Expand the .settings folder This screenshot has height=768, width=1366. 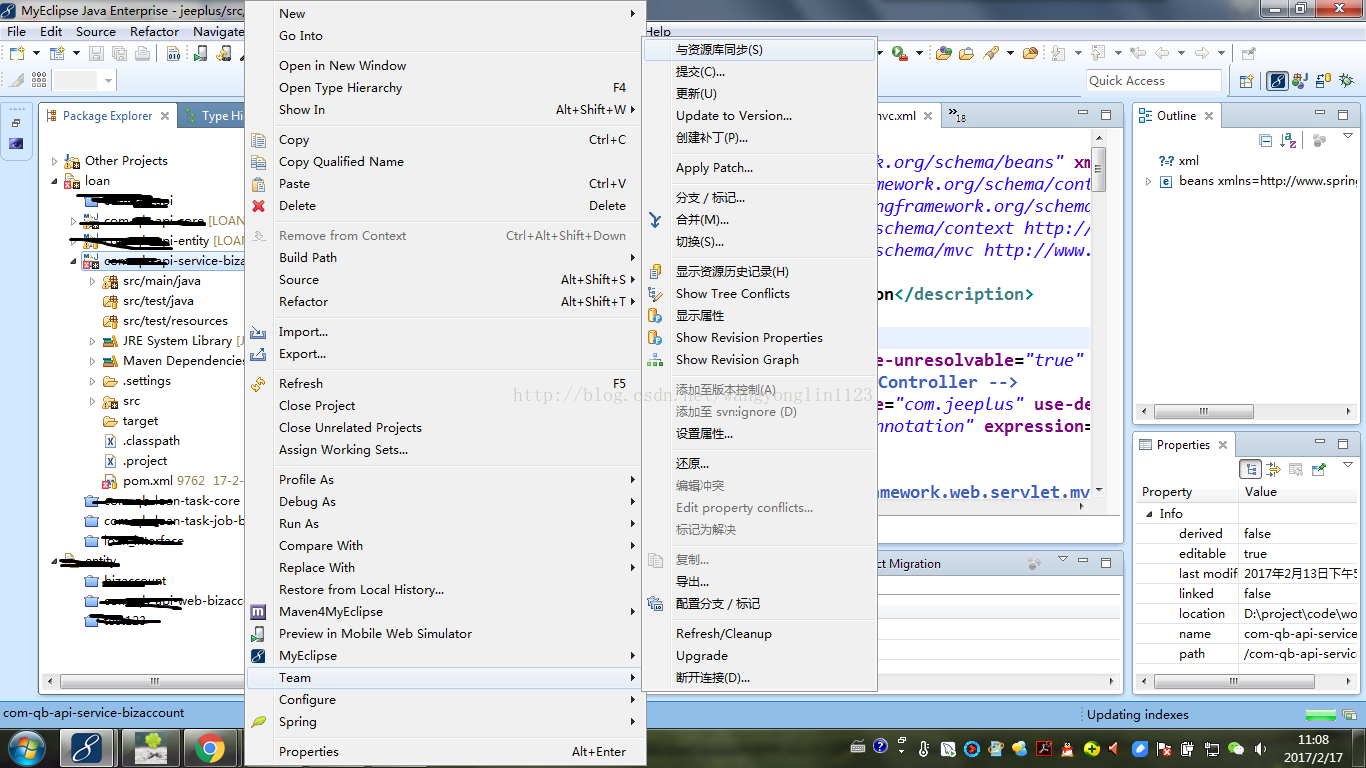[93, 381]
